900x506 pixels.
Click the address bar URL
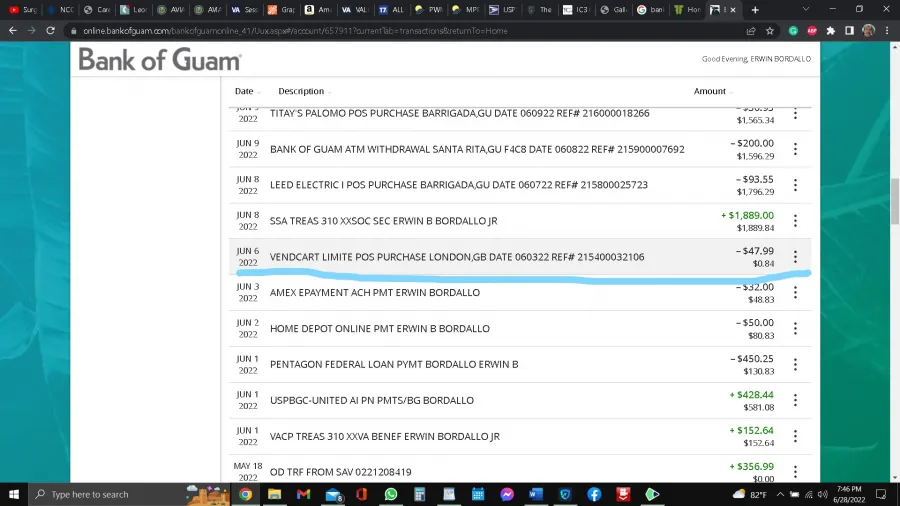295,31
